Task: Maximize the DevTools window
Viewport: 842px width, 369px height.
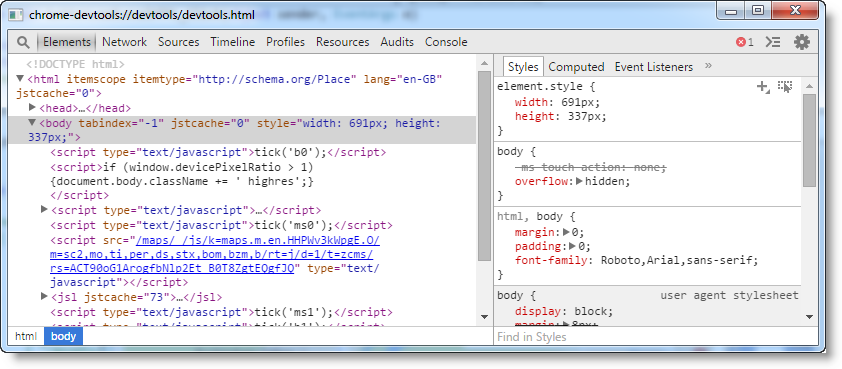Action: point(758,11)
